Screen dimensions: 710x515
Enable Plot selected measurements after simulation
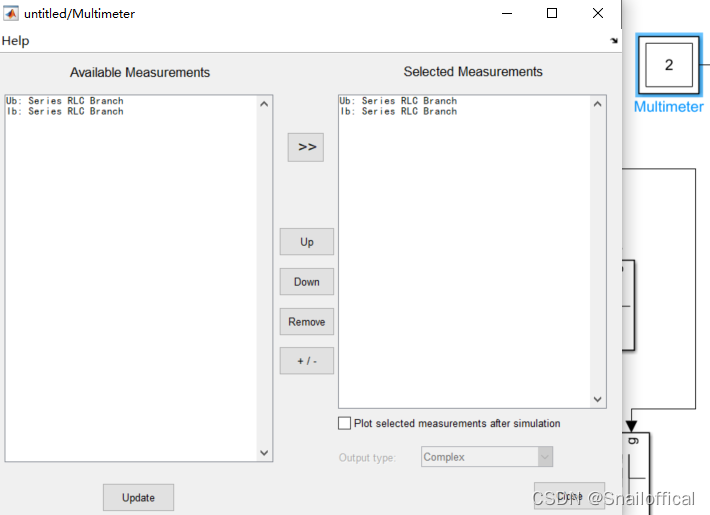click(344, 423)
